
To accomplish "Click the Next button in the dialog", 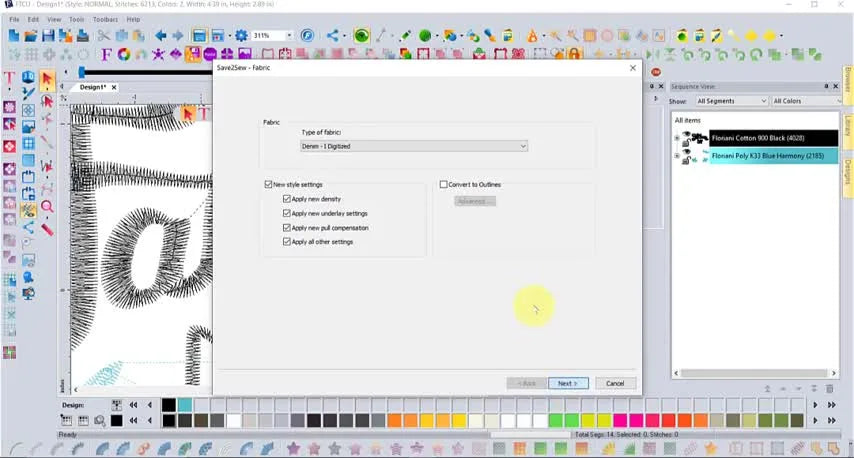I will [567, 383].
